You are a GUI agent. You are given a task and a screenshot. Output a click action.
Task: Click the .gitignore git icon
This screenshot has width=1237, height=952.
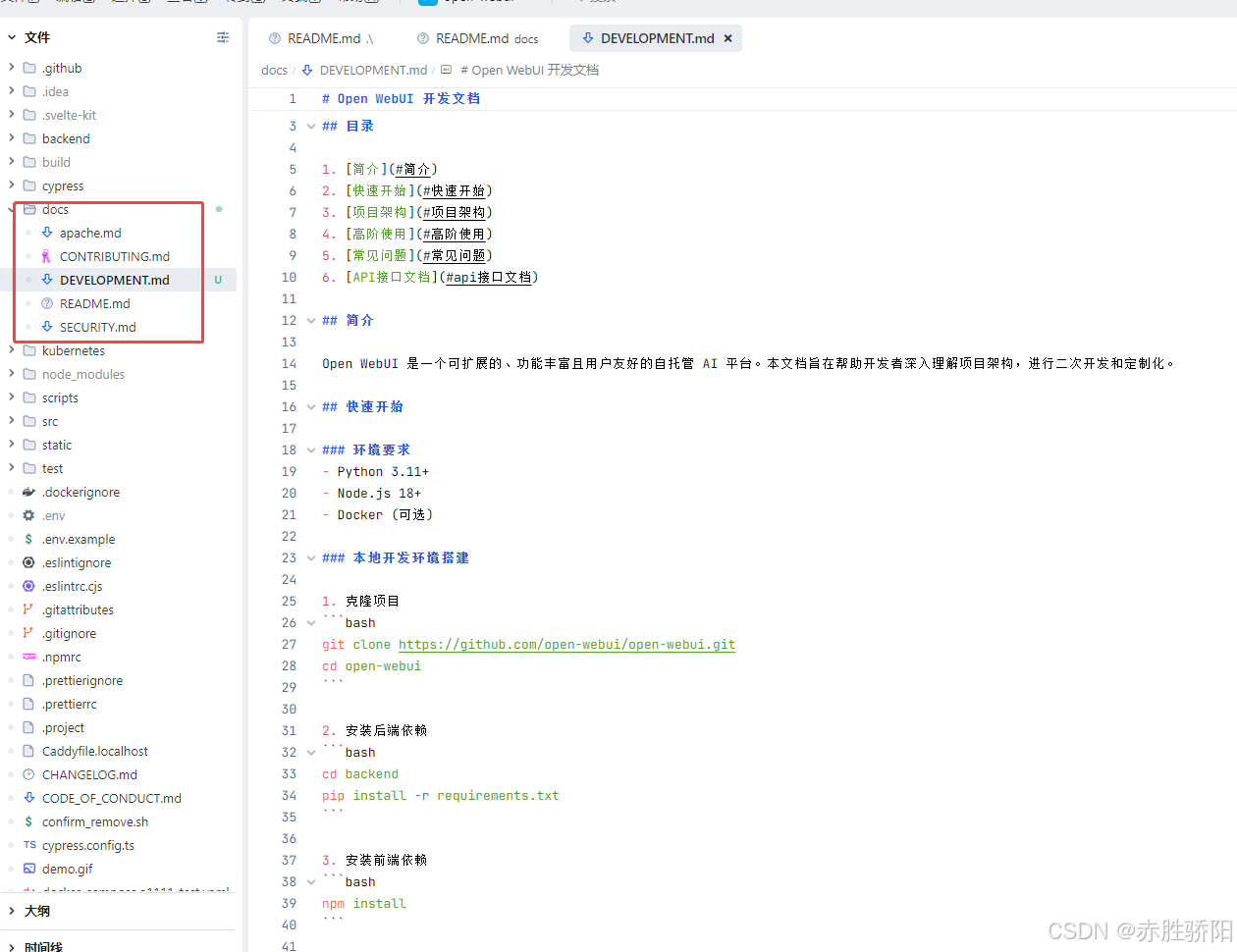[29, 633]
